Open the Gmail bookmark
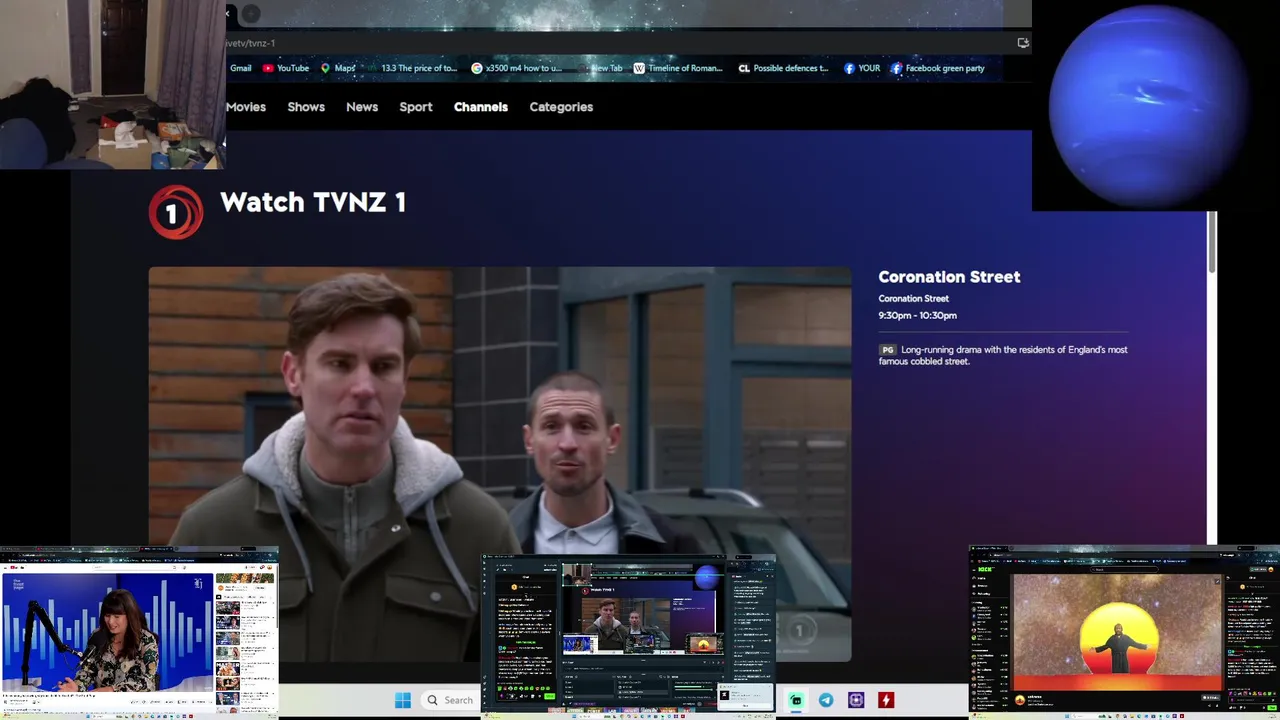 [240, 68]
